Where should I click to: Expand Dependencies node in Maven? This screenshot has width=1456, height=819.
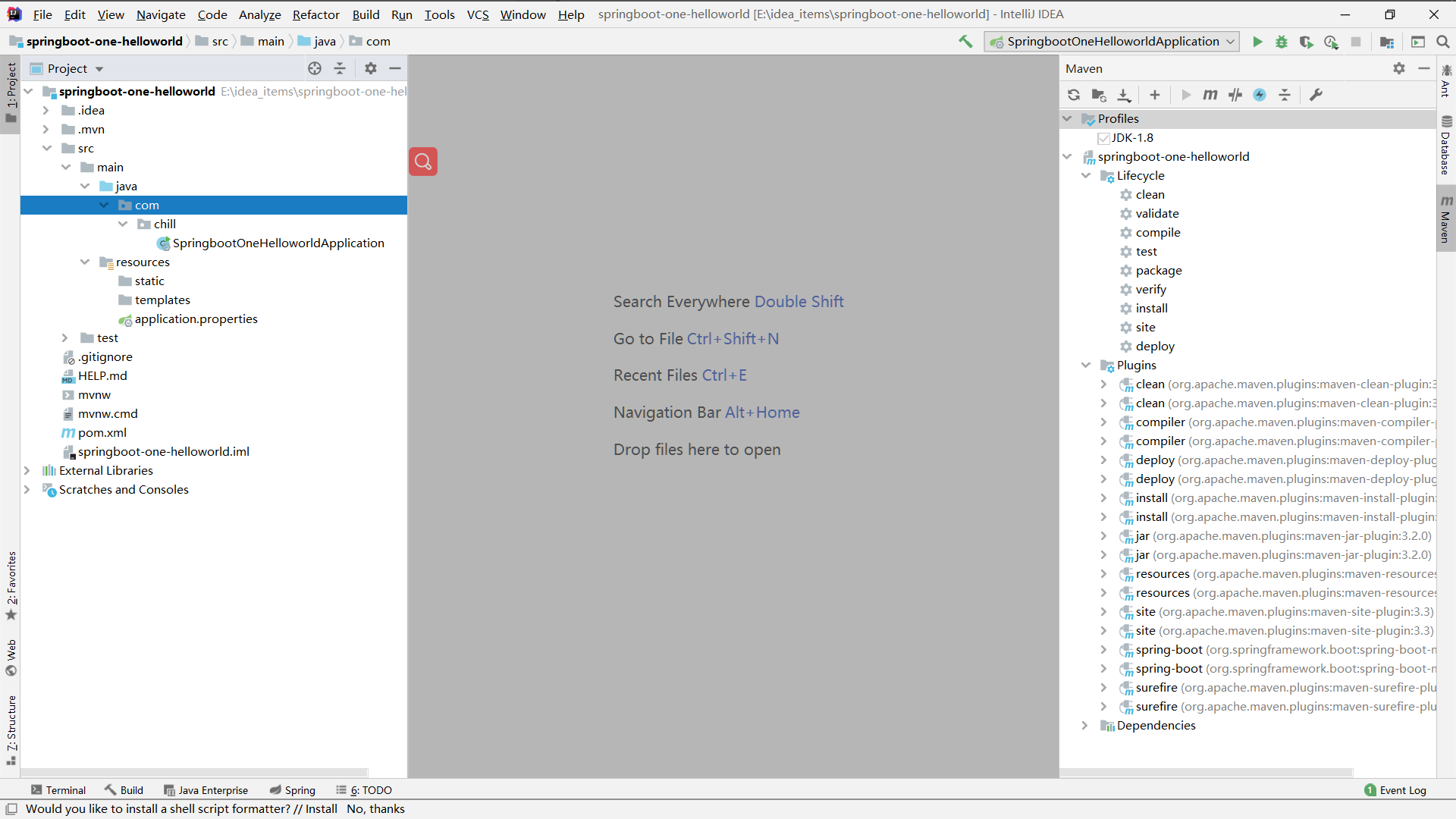pos(1086,725)
